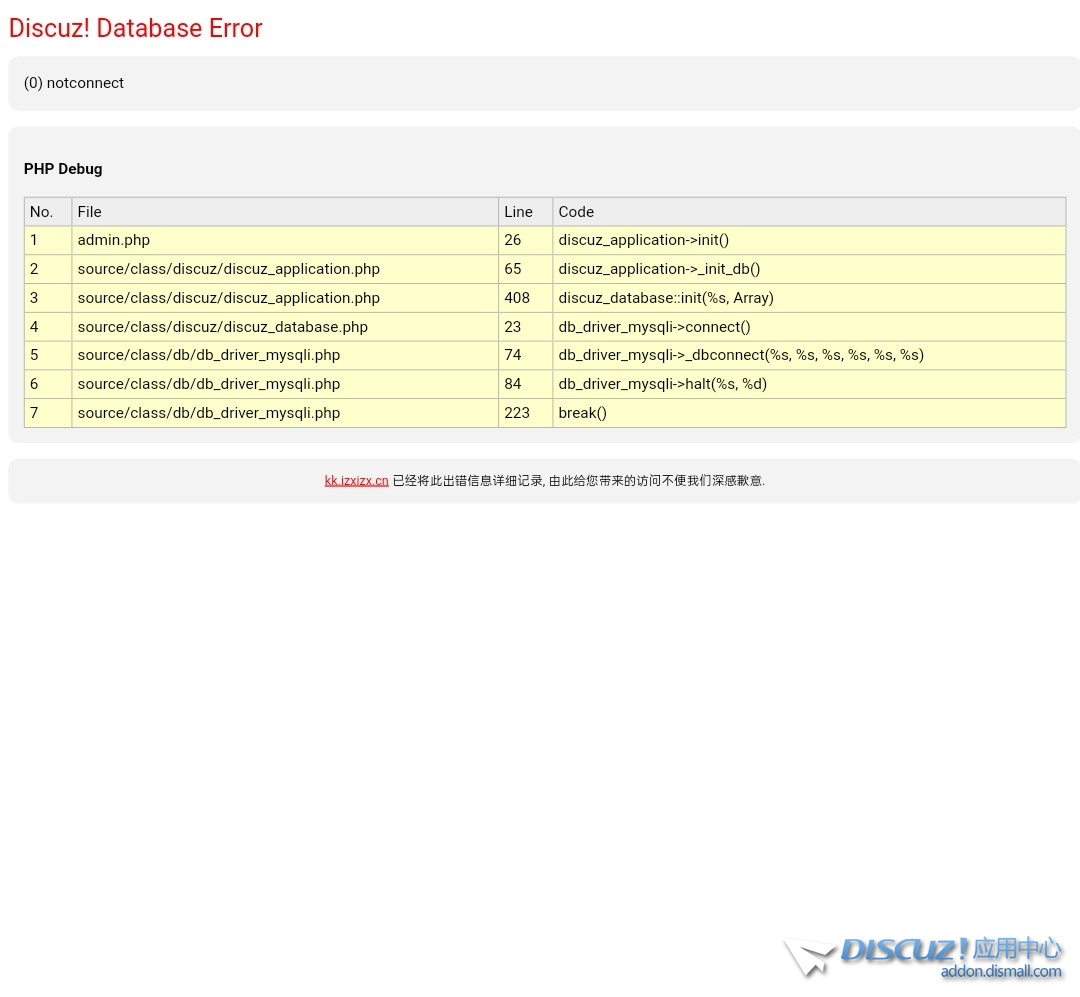Open the kk.jzxjzx.cn link

[x=356, y=481]
